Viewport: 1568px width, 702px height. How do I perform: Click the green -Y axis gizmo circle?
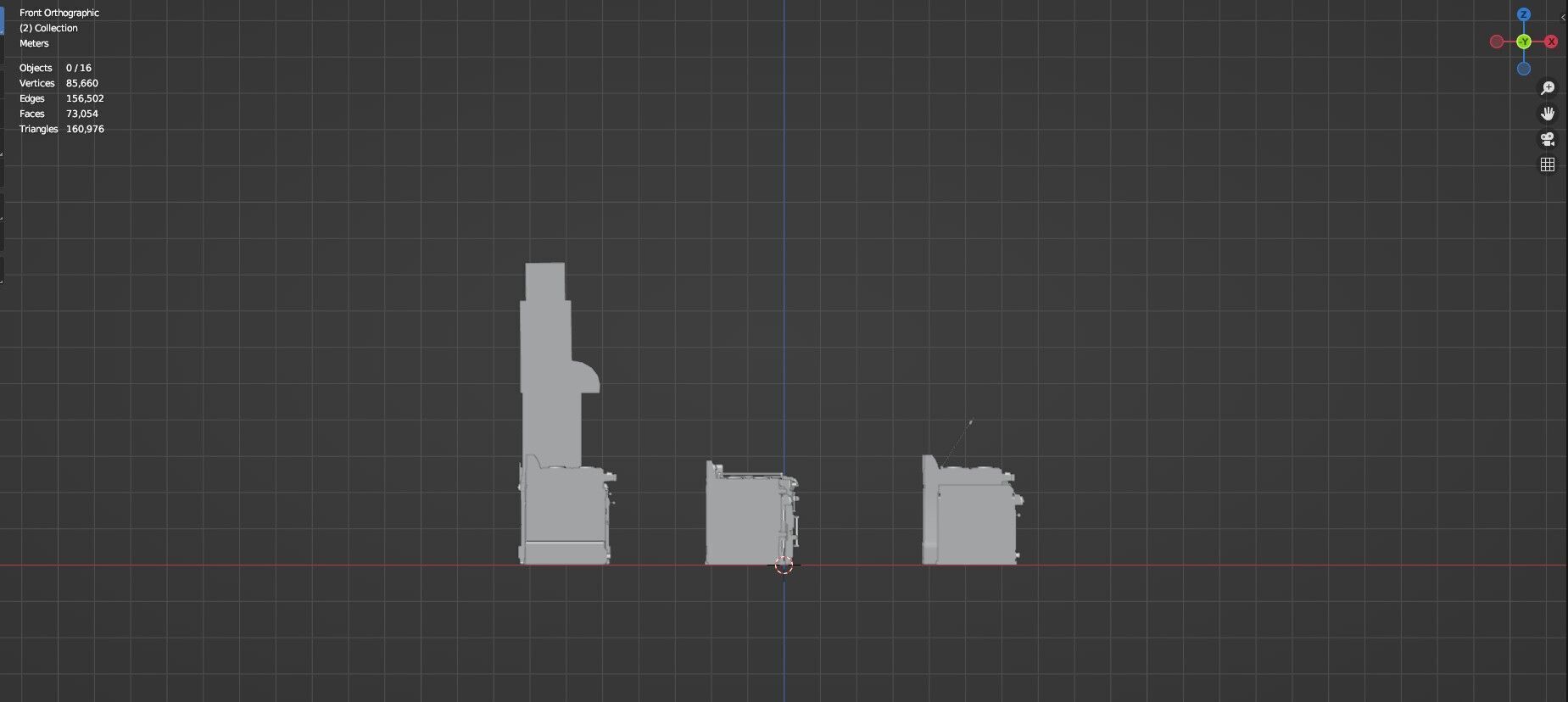pos(1524,42)
